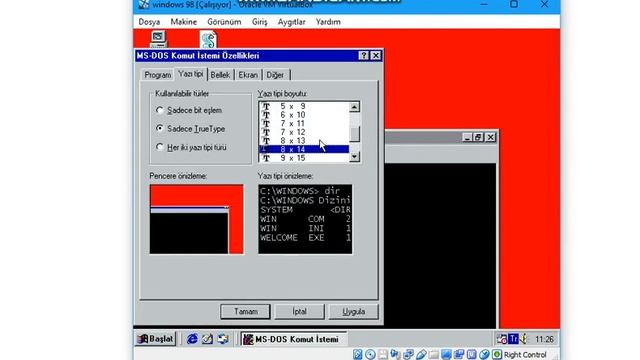Open the Giriş menu
Viewport: 640px width, 360px height.
[x=260, y=22]
